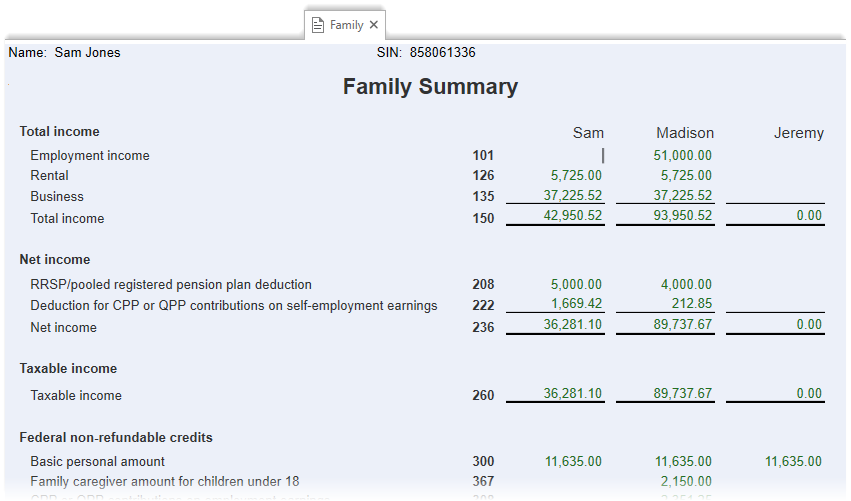
Task: Click the Madison column header
Action: click(x=685, y=133)
